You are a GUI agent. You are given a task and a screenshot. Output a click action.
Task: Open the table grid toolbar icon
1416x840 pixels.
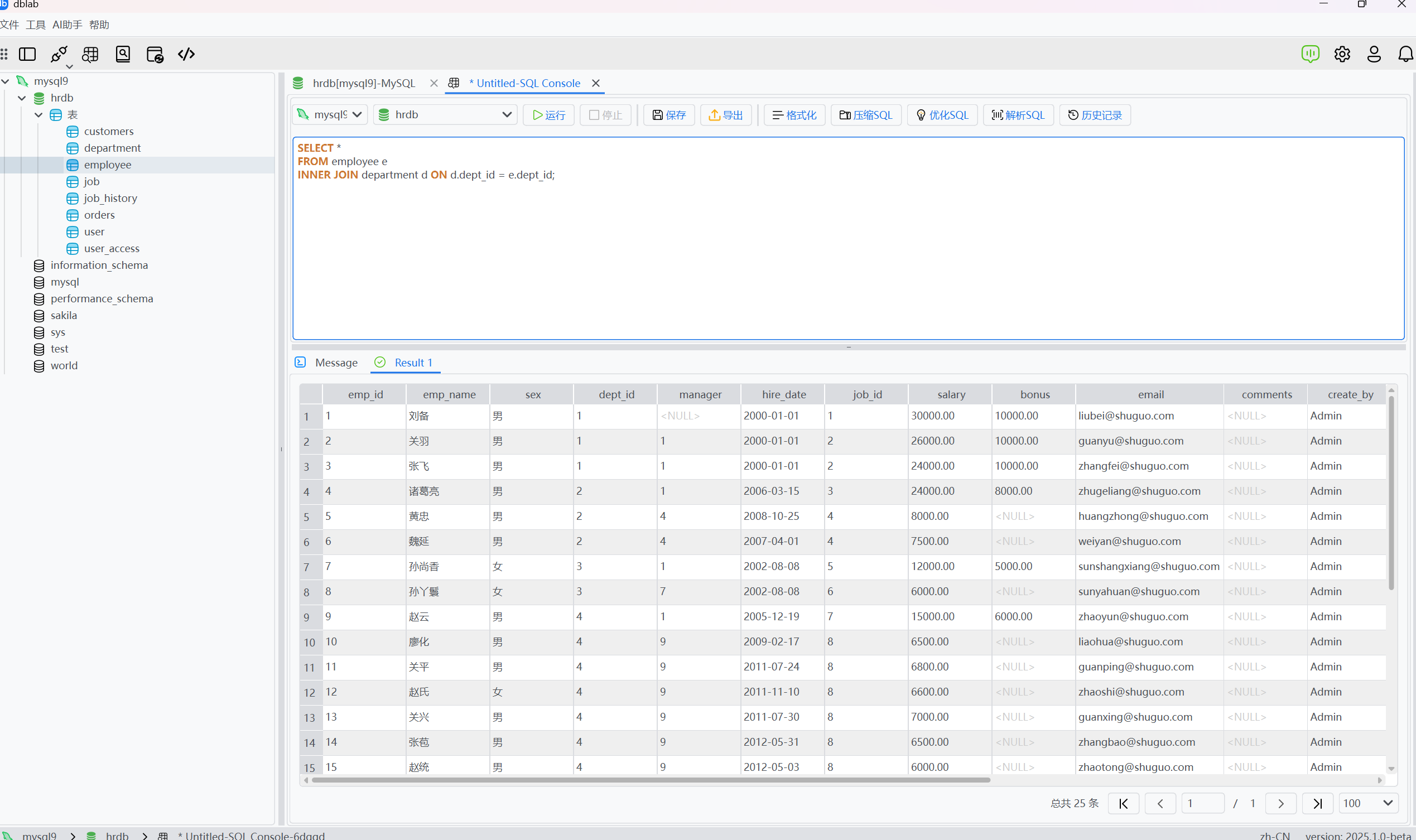tap(90, 54)
